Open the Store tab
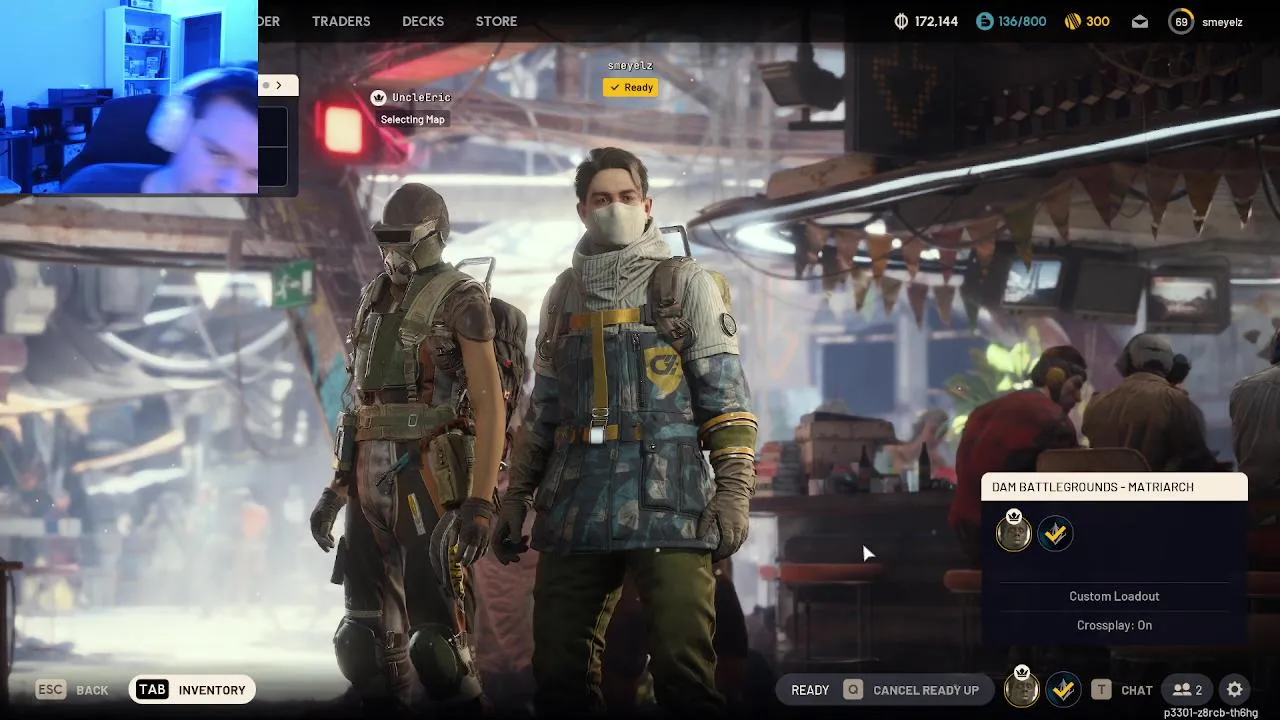The height and width of the screenshot is (720, 1280). (496, 21)
